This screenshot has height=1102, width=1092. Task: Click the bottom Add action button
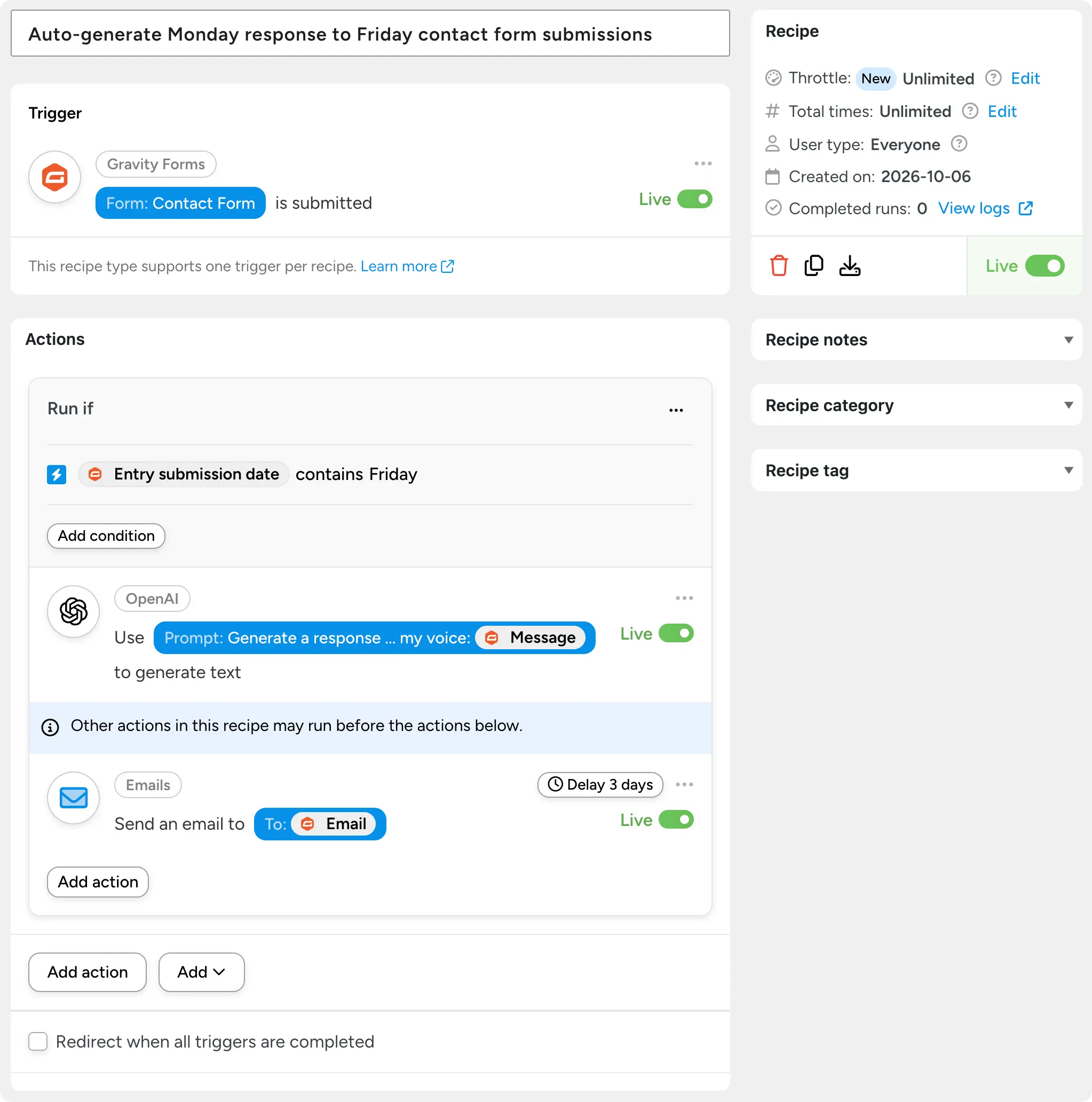point(87,972)
